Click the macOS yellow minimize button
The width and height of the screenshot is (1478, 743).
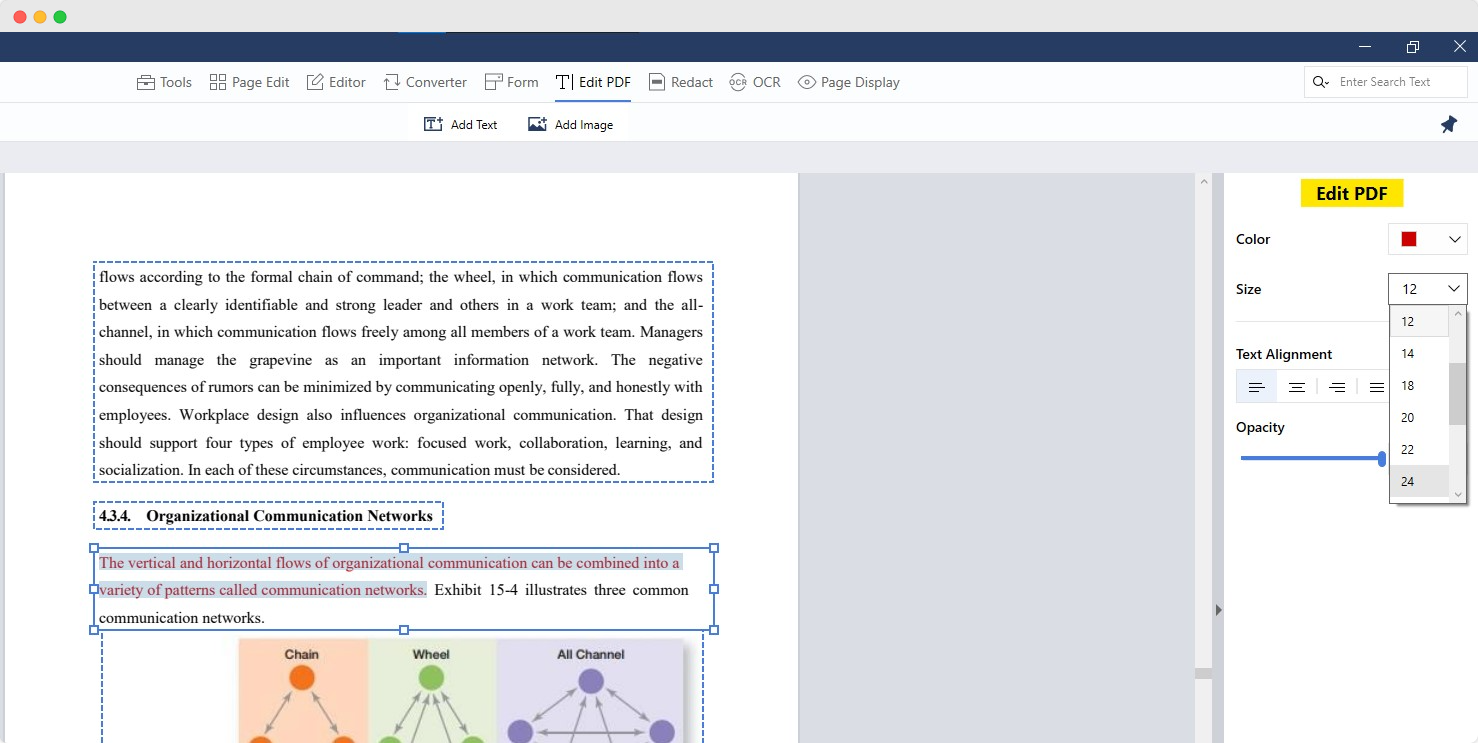point(40,17)
